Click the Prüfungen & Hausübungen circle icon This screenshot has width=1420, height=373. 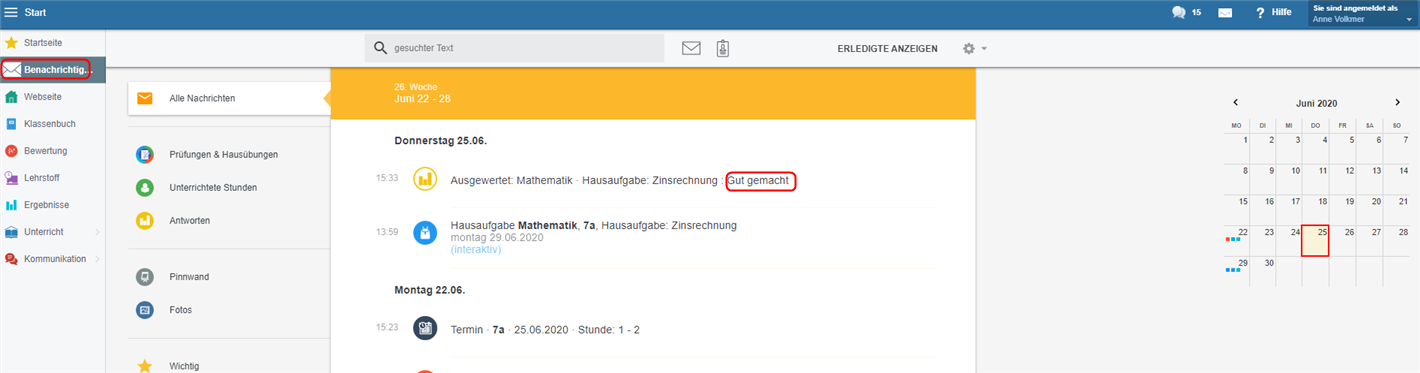(145, 154)
